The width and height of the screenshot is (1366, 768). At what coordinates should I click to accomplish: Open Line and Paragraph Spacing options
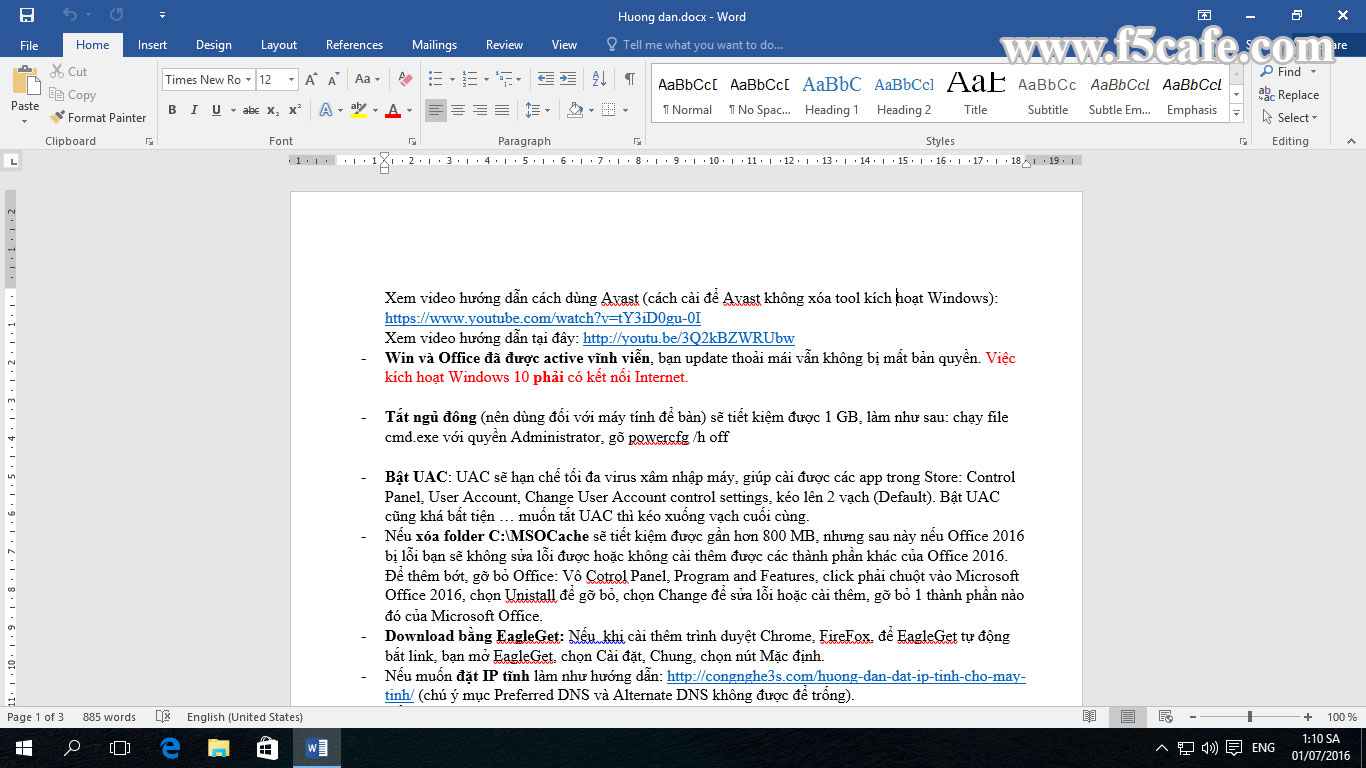538,110
